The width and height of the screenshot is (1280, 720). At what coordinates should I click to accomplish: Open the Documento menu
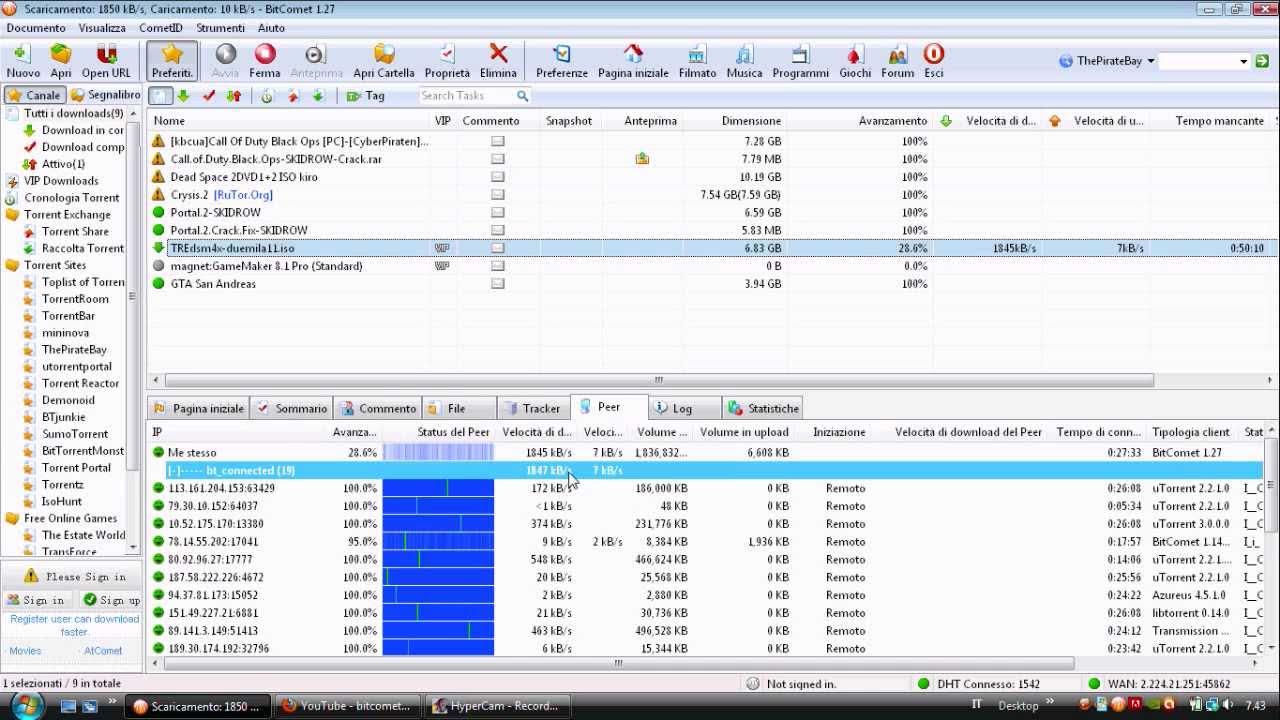pyautogui.click(x=36, y=28)
